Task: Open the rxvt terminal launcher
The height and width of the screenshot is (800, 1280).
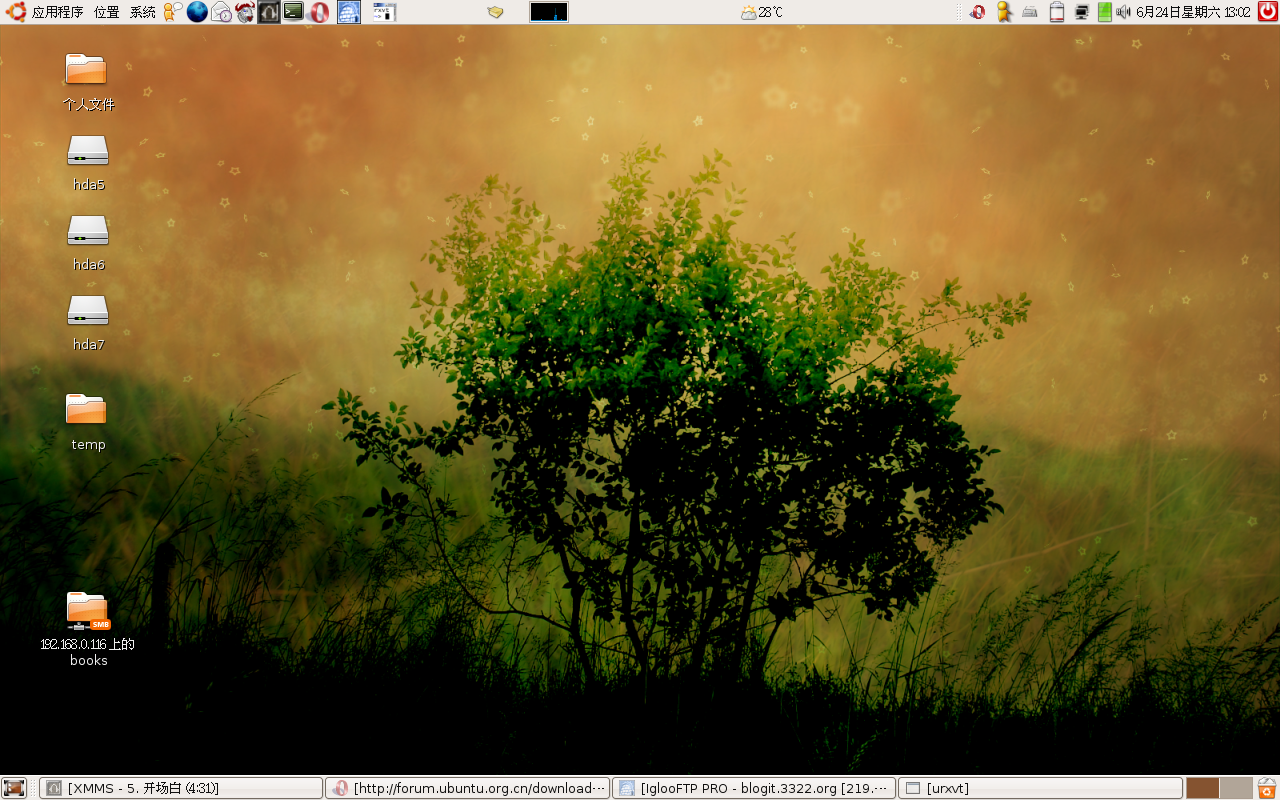Action: [384, 12]
